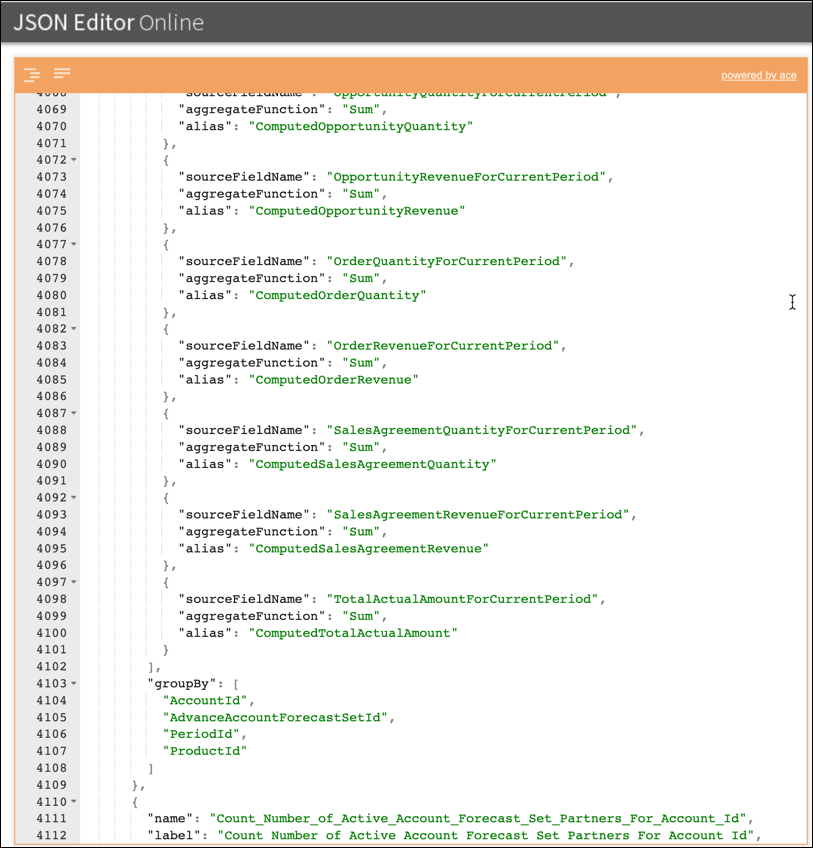
Task: Select the compact JSON toolbar icon
Action: tap(62, 73)
